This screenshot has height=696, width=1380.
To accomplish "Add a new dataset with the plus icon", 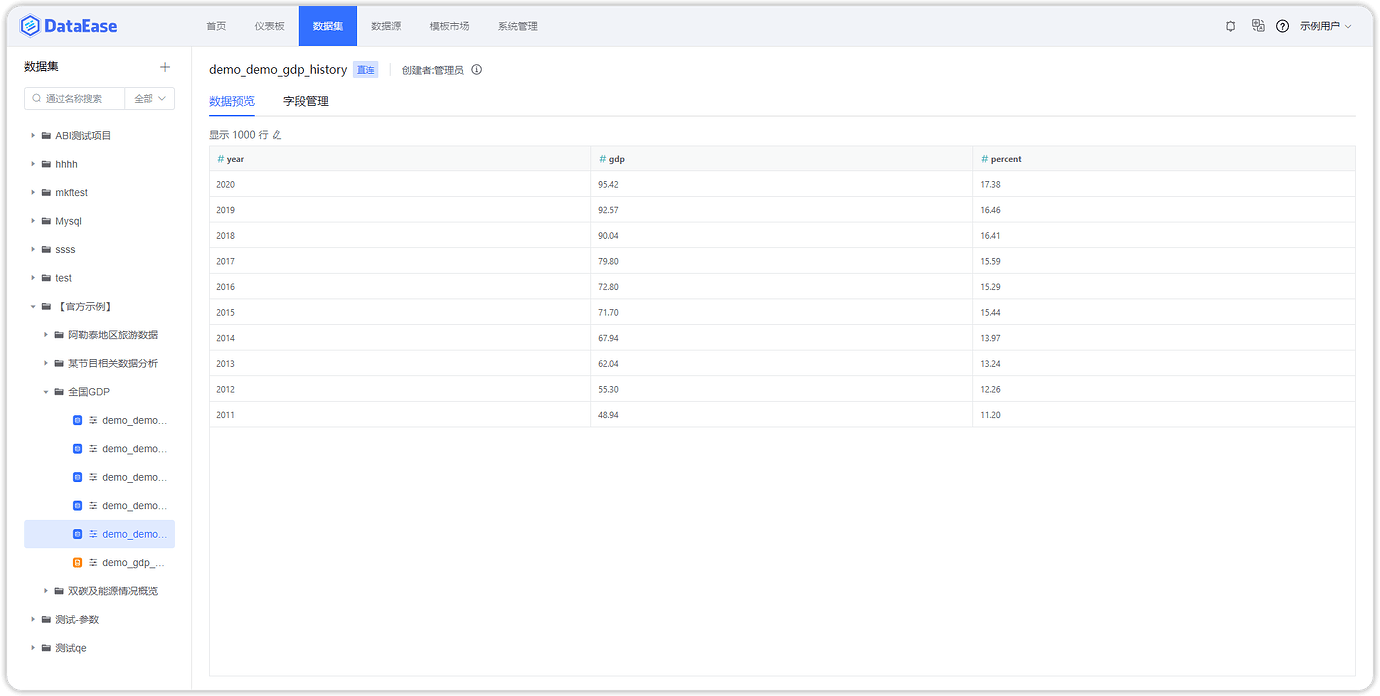I will 165,67.
